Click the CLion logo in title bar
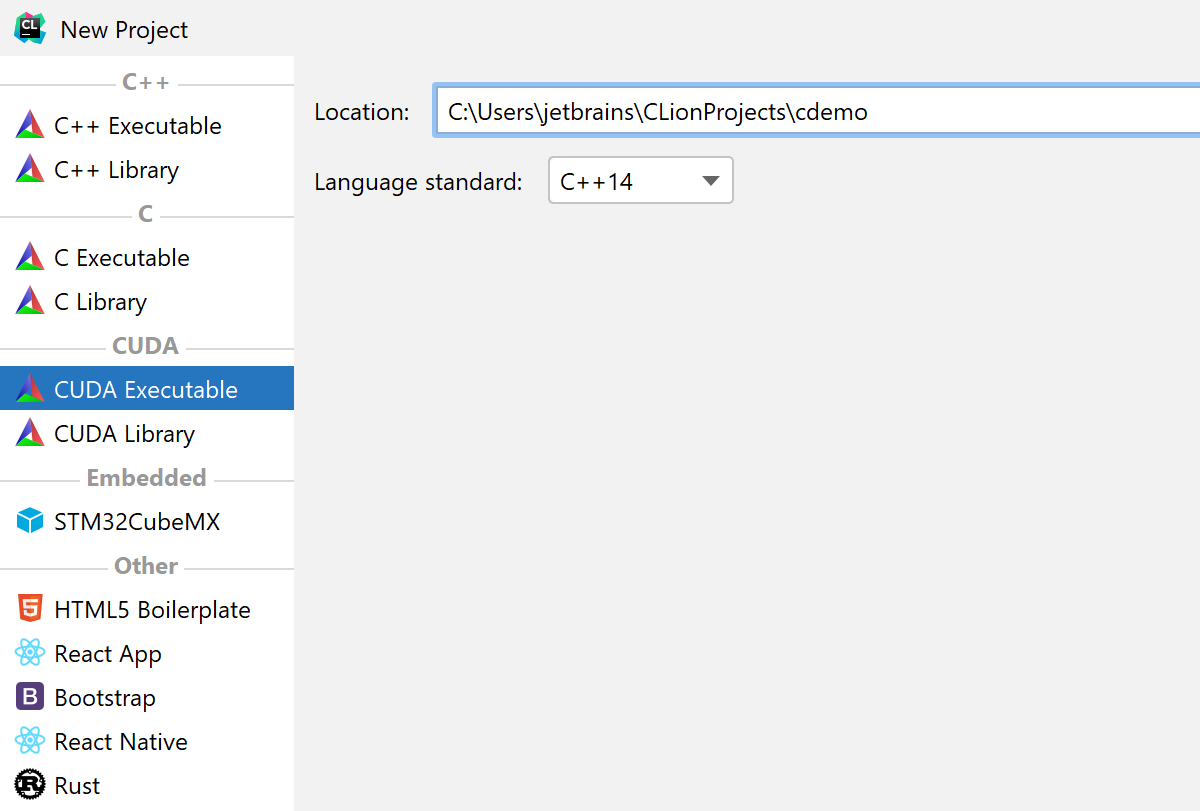This screenshot has width=1200, height=811. [x=30, y=28]
